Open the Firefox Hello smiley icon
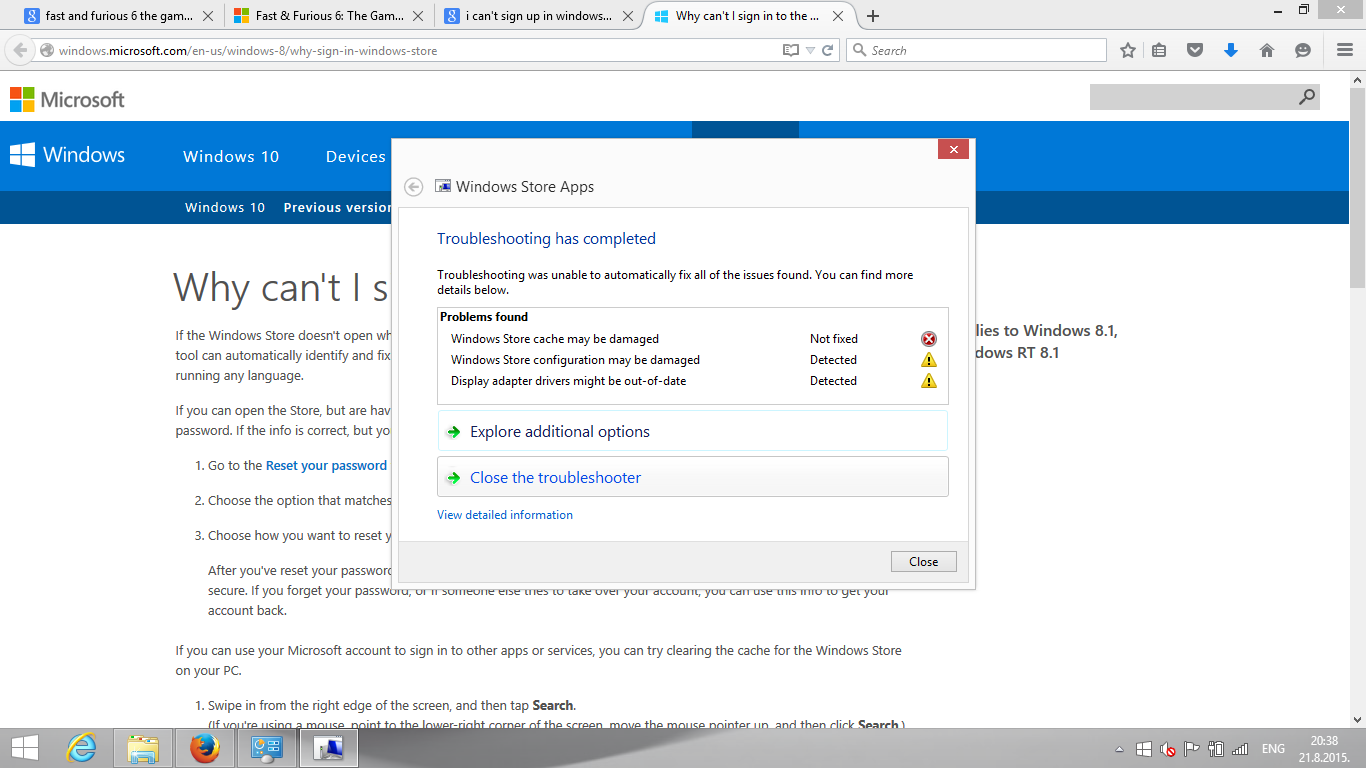 [1303, 50]
